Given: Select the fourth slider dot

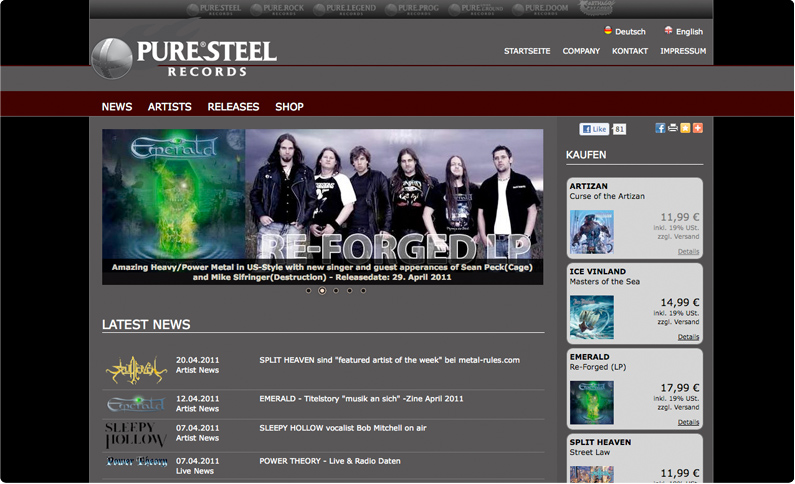Looking at the screenshot, I should (x=349, y=291).
